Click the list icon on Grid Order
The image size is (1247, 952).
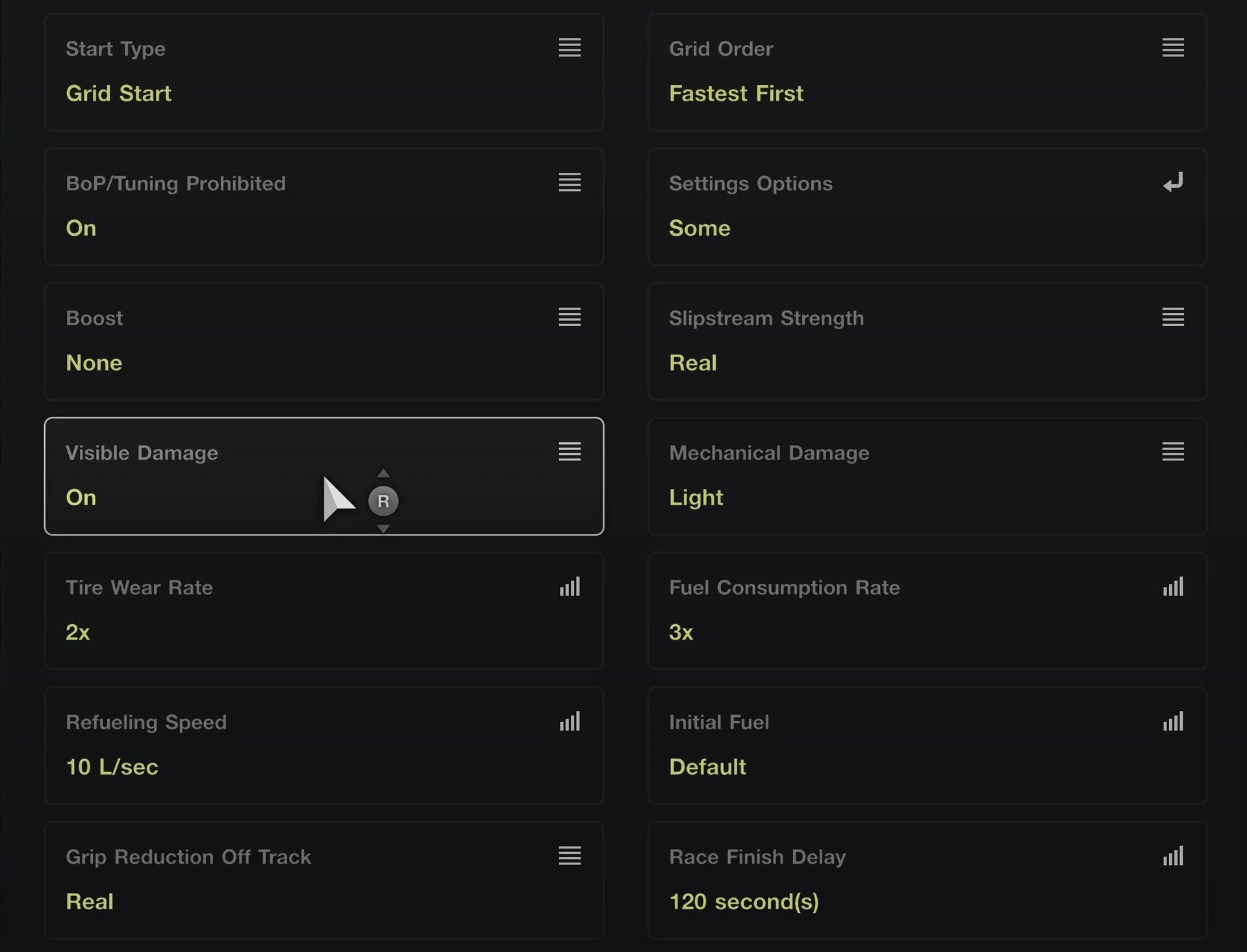pos(1172,47)
